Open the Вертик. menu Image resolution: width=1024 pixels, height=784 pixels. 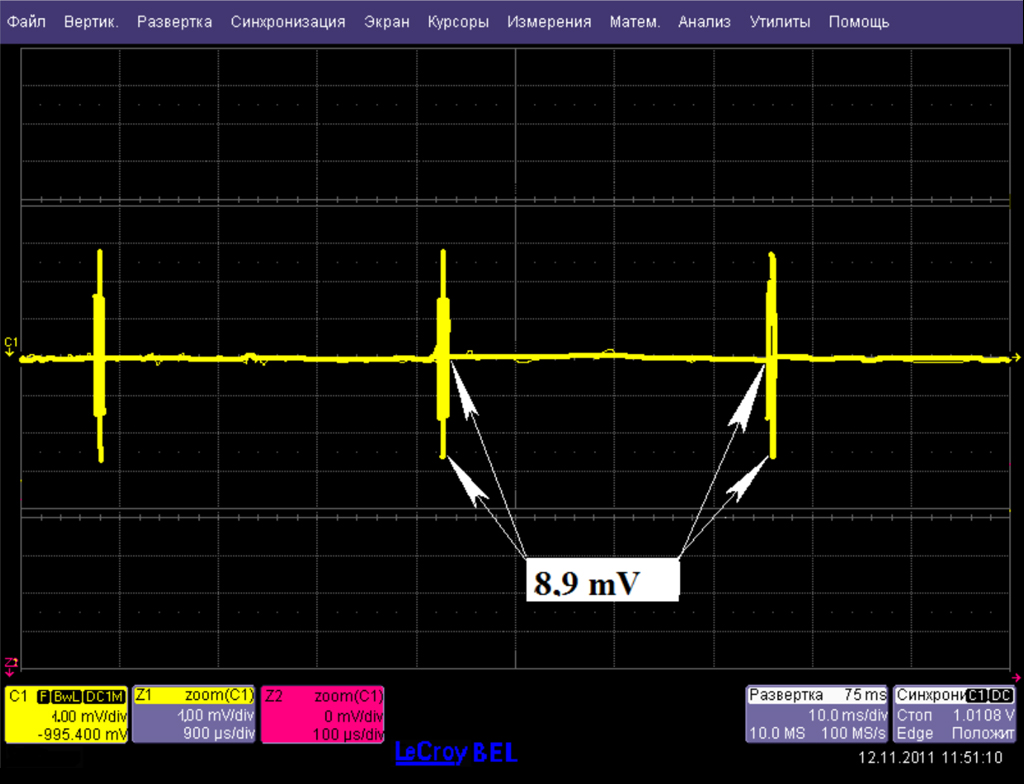tap(91, 22)
